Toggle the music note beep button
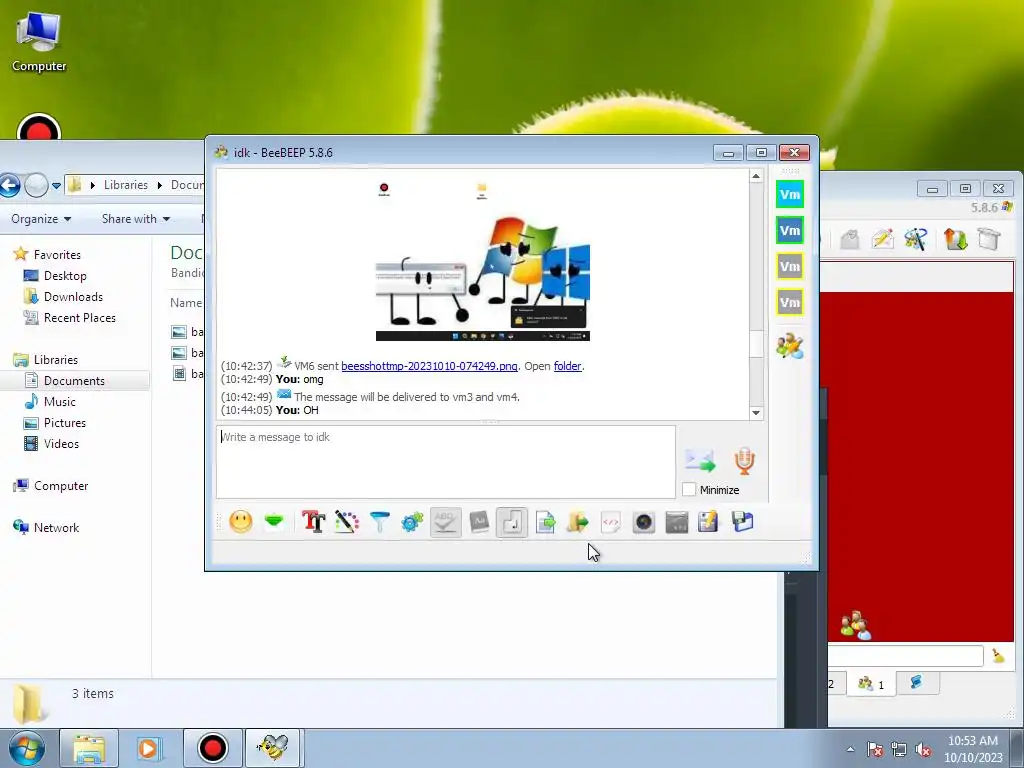 tap(512, 522)
